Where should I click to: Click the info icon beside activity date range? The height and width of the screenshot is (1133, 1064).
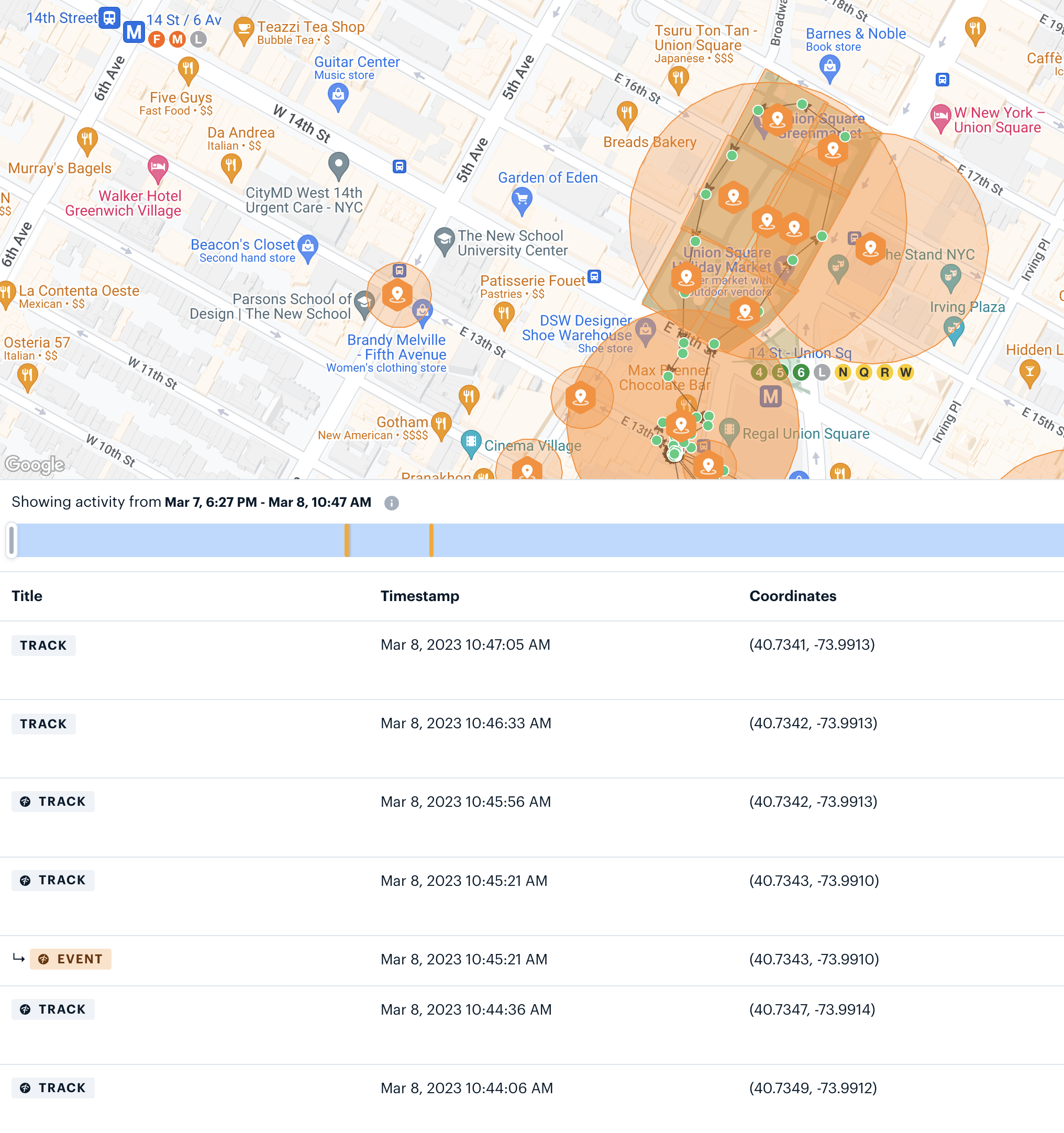click(392, 503)
